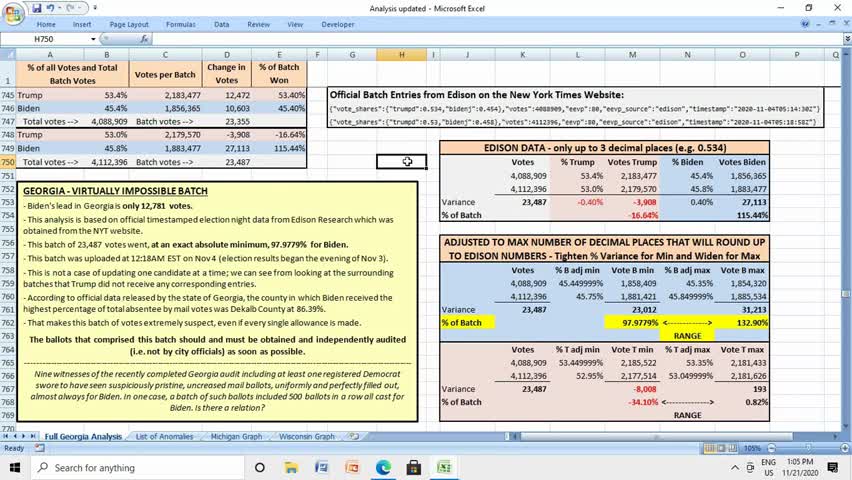Switch to the Page Layout tab
This screenshot has width=852, height=480.
click(129, 24)
